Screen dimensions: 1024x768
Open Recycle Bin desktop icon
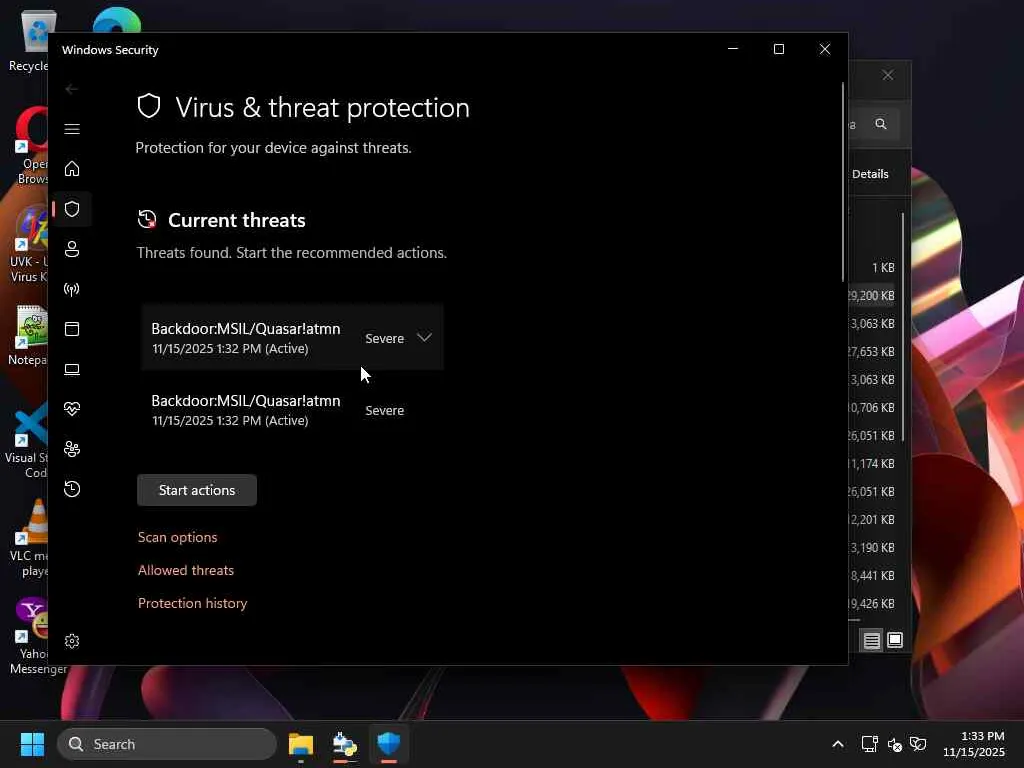coord(31,40)
